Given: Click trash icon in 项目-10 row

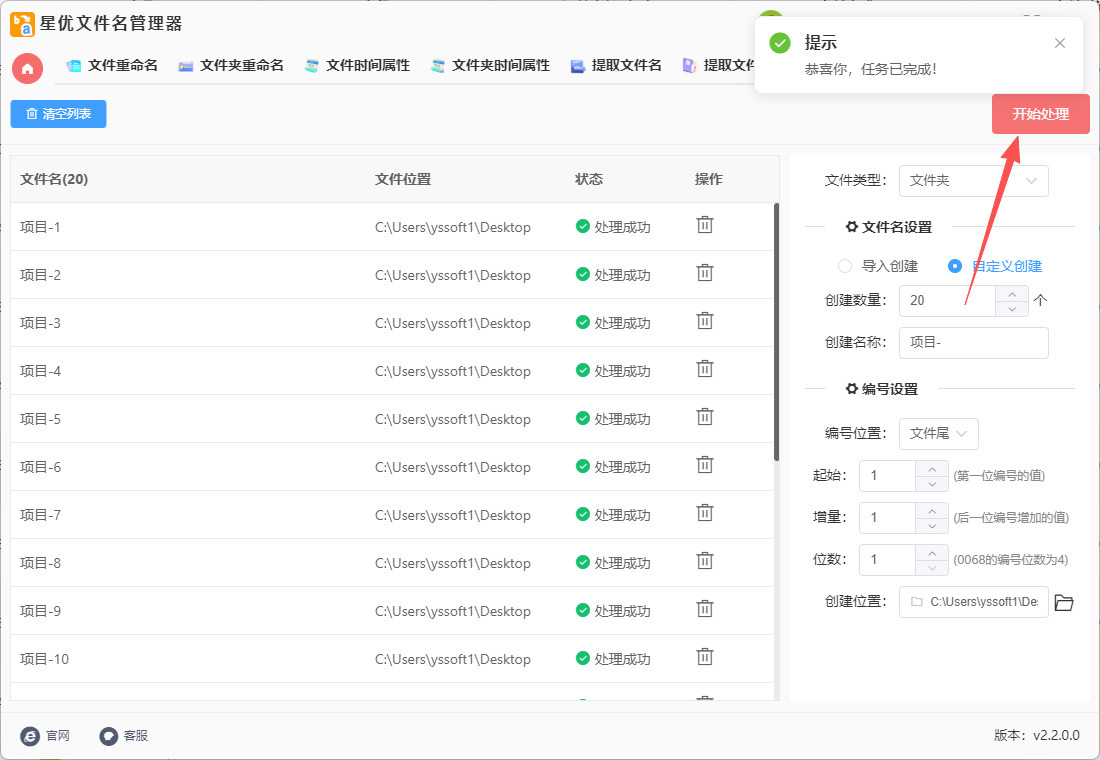Looking at the screenshot, I should pyautogui.click(x=705, y=657).
